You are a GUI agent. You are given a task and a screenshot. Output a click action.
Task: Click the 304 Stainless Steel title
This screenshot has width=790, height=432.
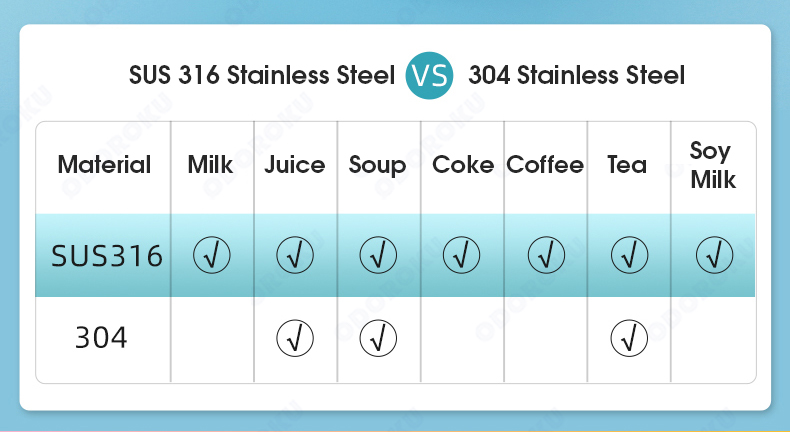[576, 76]
